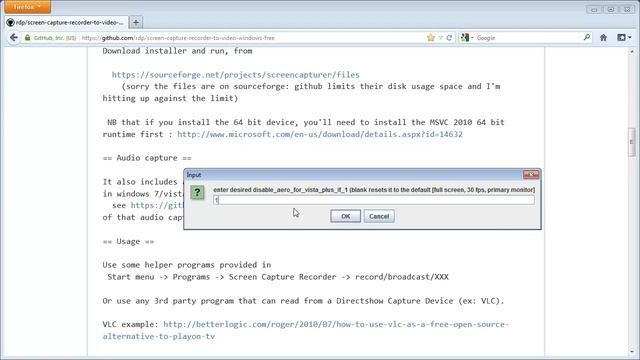640x360 pixels.
Task: Select the rdp/screen-capture-recorder-to-video tab
Action: pyautogui.click(x=67, y=22)
